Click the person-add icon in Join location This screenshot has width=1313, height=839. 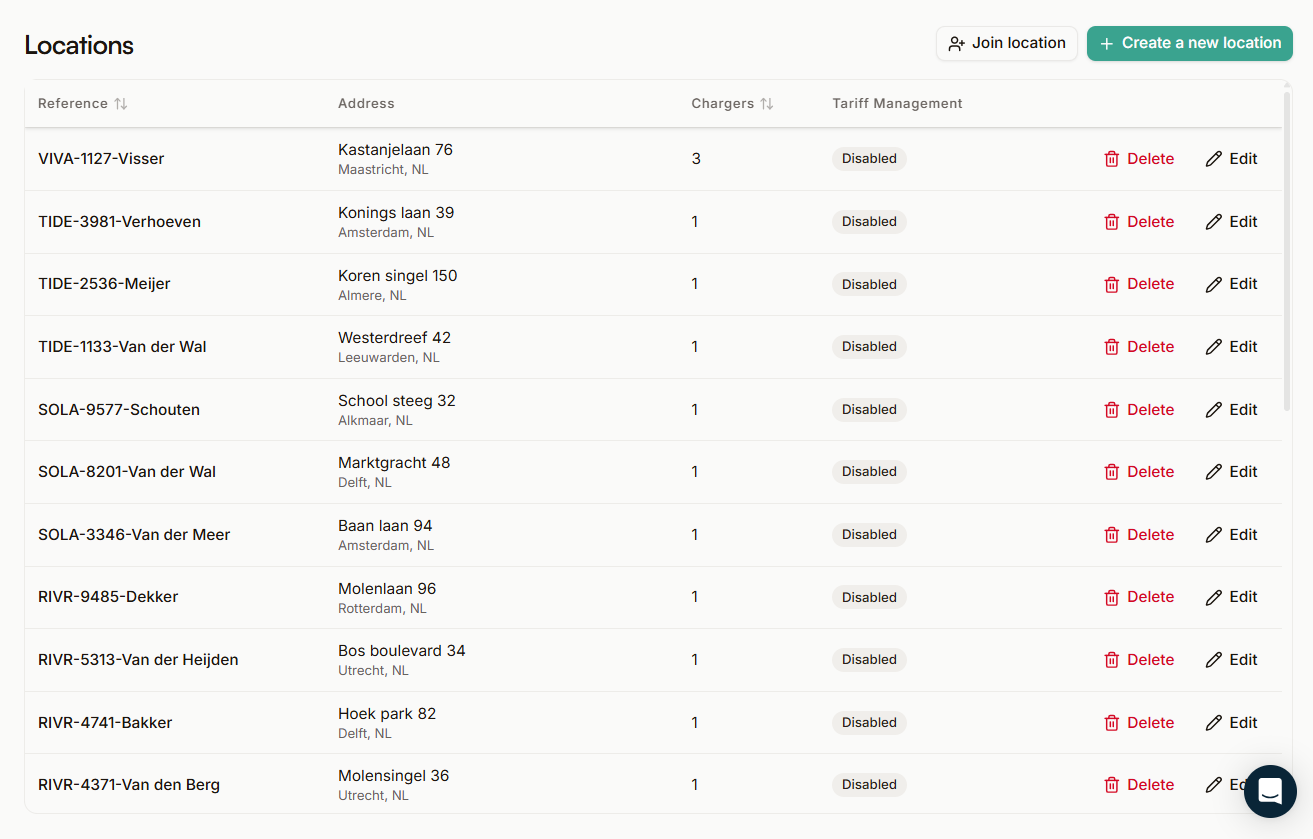(x=957, y=43)
